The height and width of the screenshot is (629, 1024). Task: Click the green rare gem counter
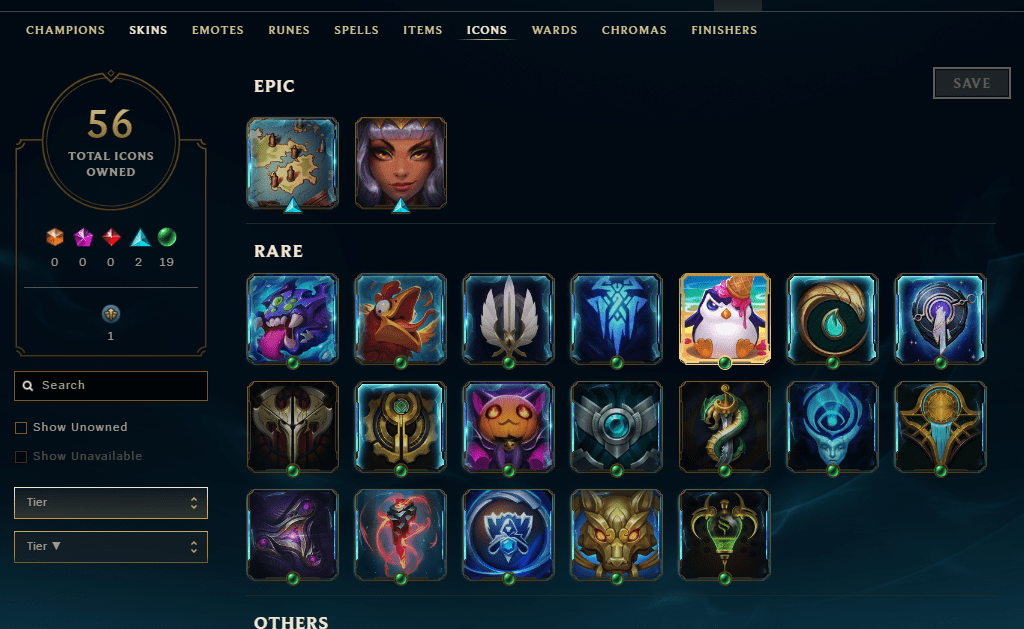pos(167,237)
